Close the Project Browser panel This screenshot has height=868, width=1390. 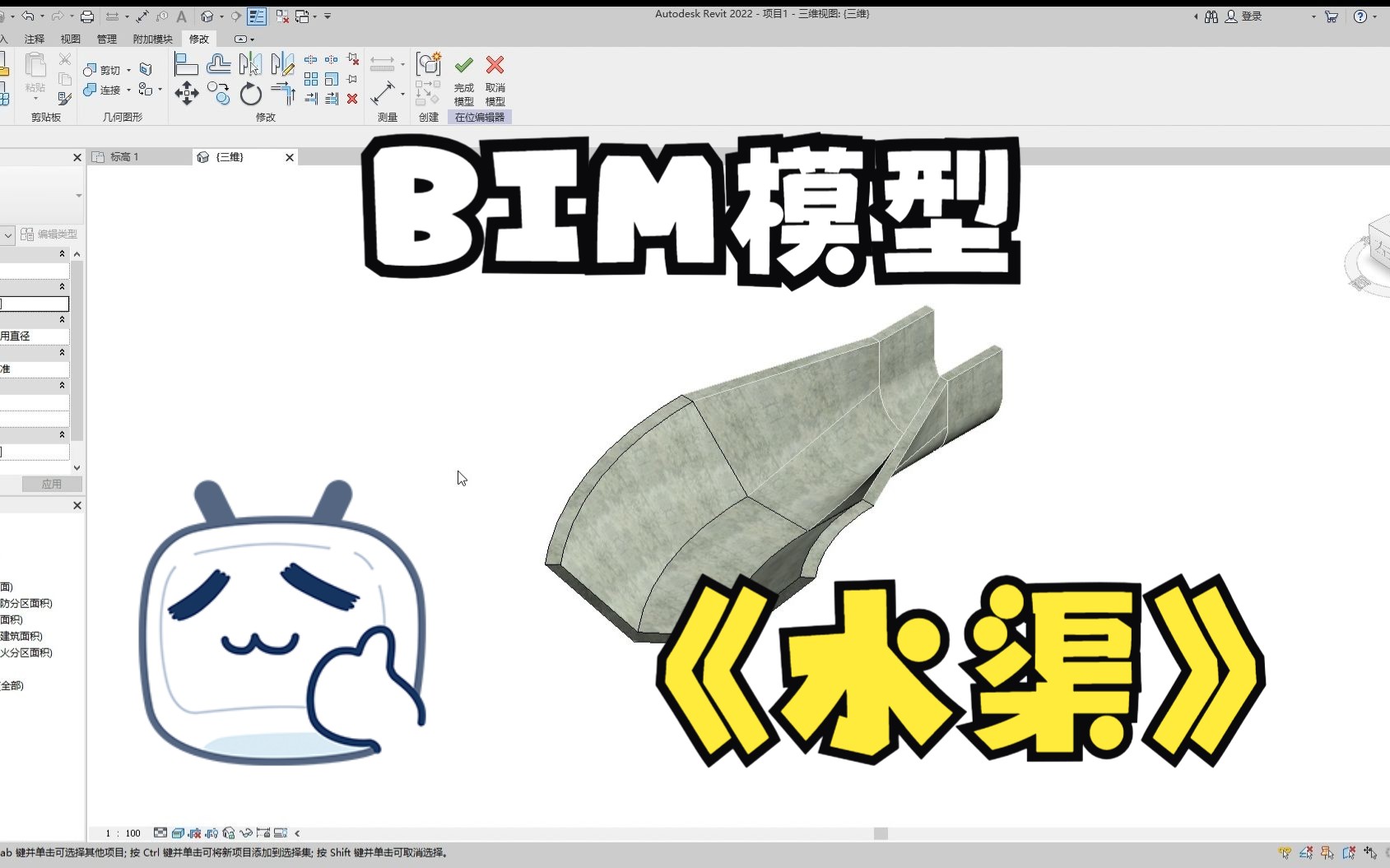tap(77, 505)
